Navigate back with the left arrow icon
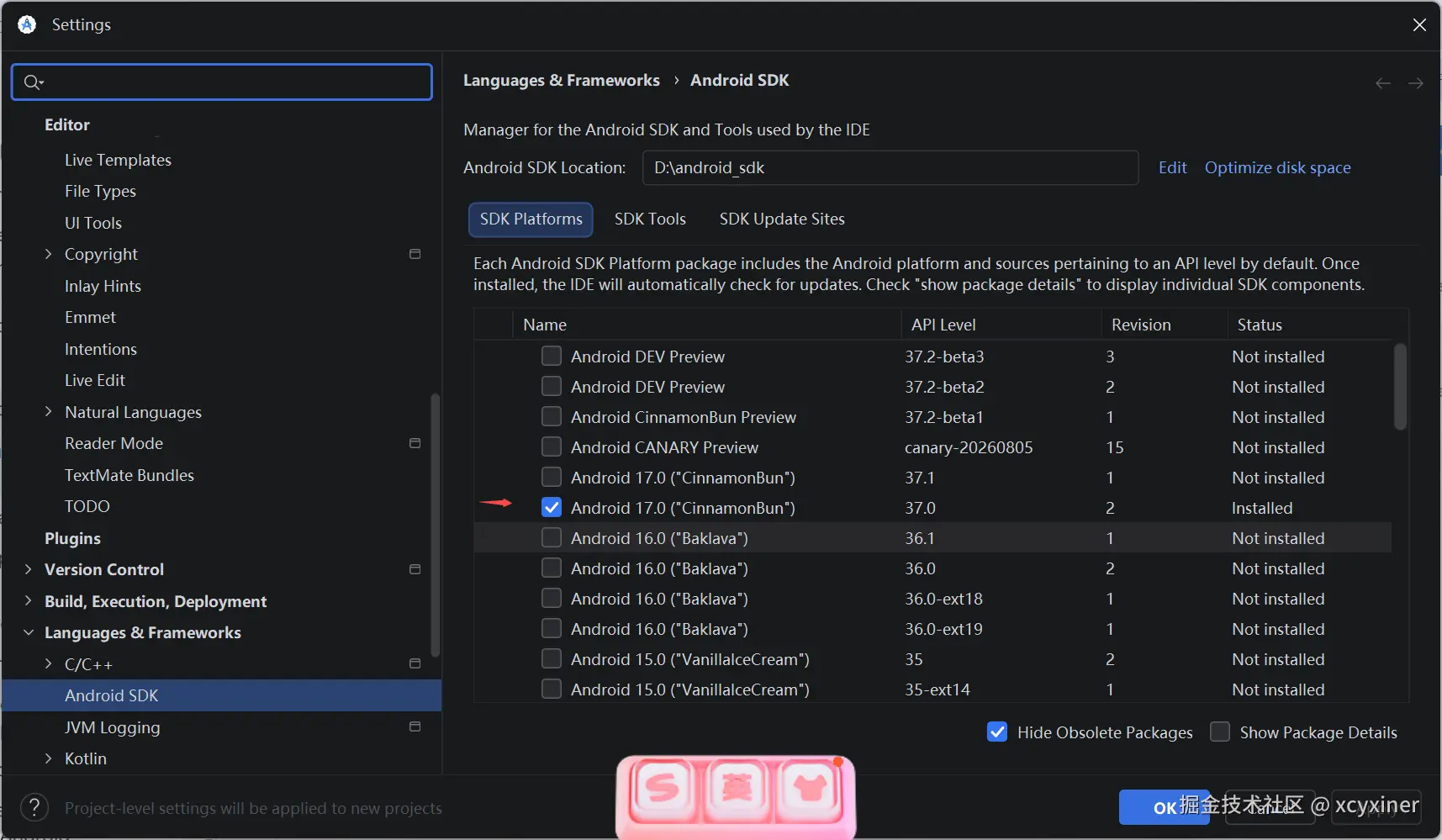This screenshot has height=840, width=1442. [x=1383, y=83]
